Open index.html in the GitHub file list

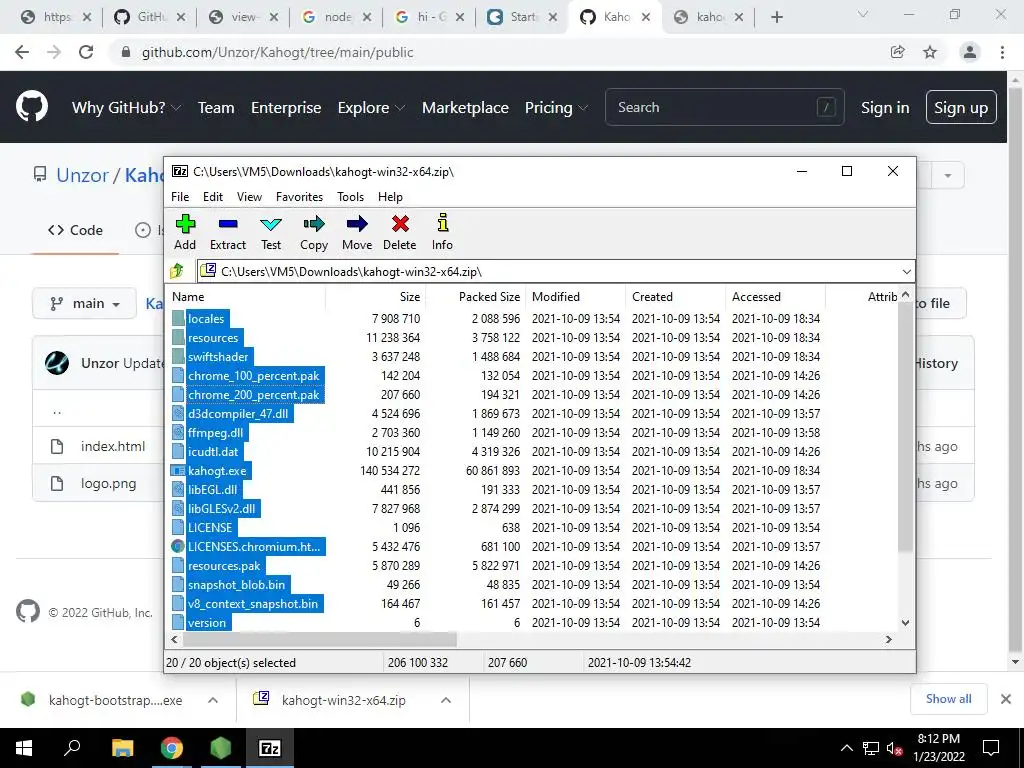coord(113,446)
